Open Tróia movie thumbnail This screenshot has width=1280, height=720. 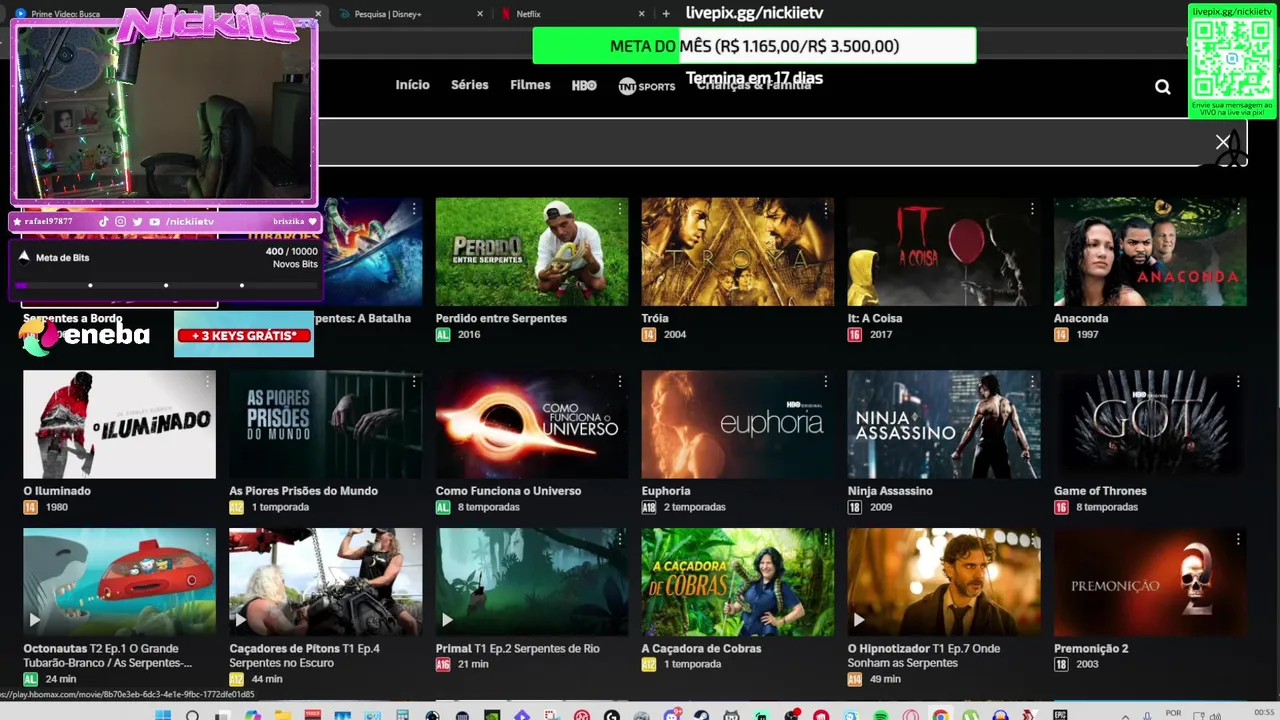(738, 251)
